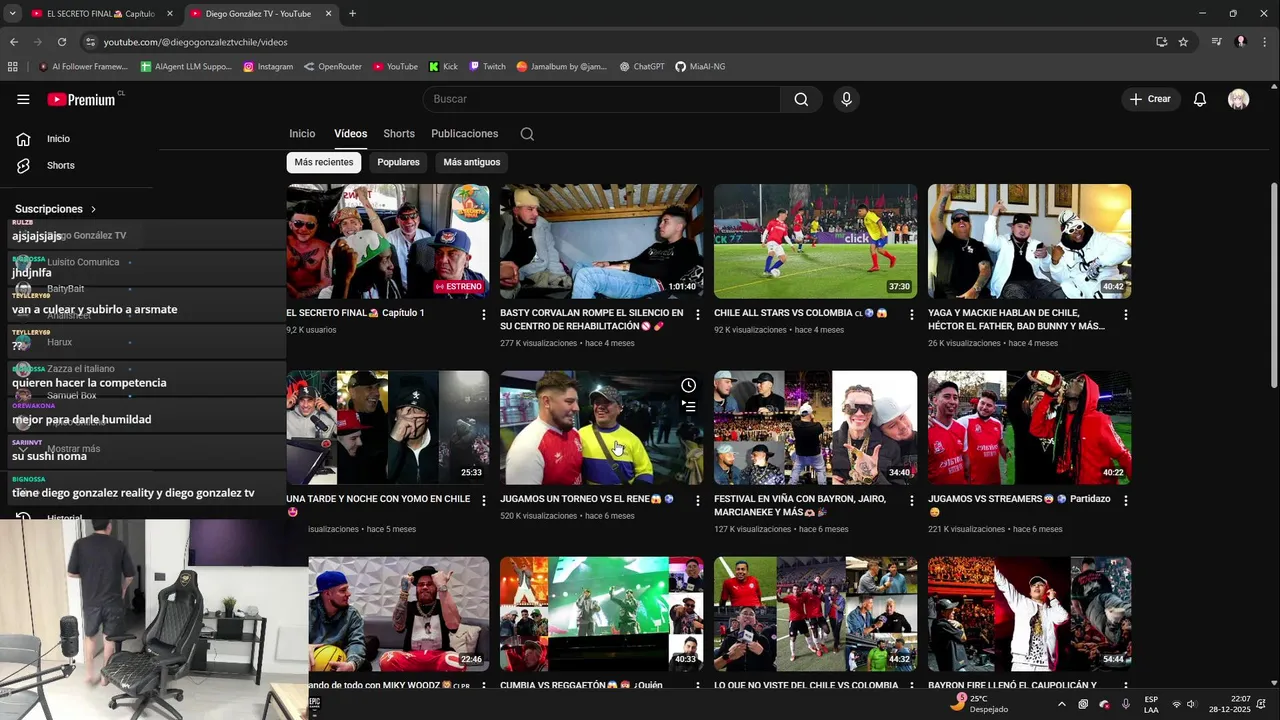
Task: Open view site information icon in address bar
Action: coord(90,42)
